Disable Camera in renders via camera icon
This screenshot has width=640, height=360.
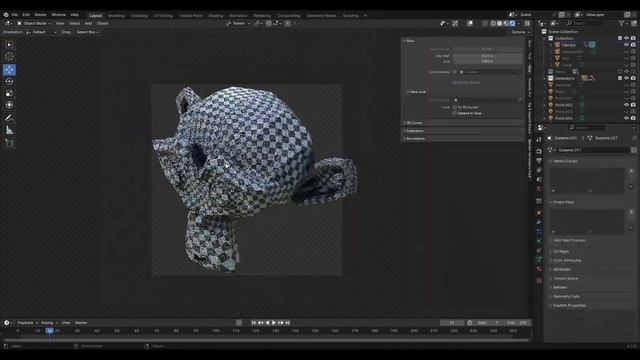[633, 45]
